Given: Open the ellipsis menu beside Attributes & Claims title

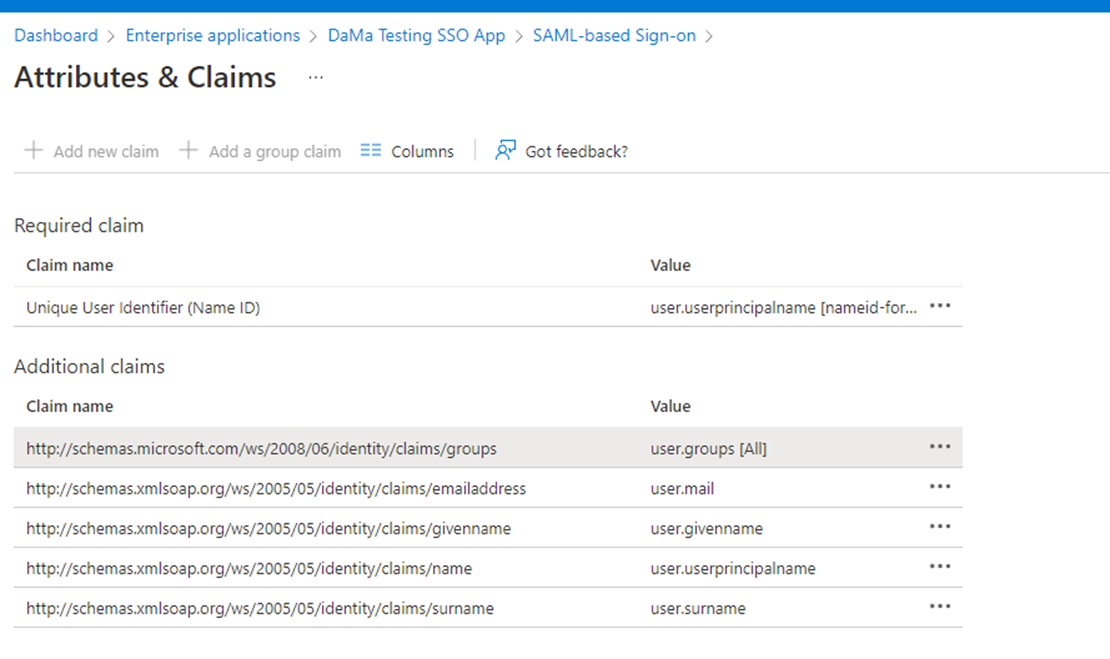Looking at the screenshot, I should 316,77.
